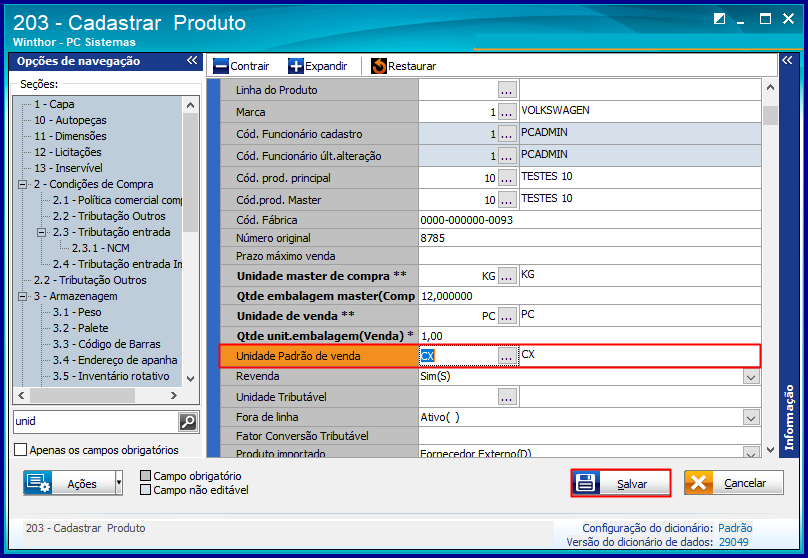
Task: Select 12 - Licitações section
Action: pos(68,152)
